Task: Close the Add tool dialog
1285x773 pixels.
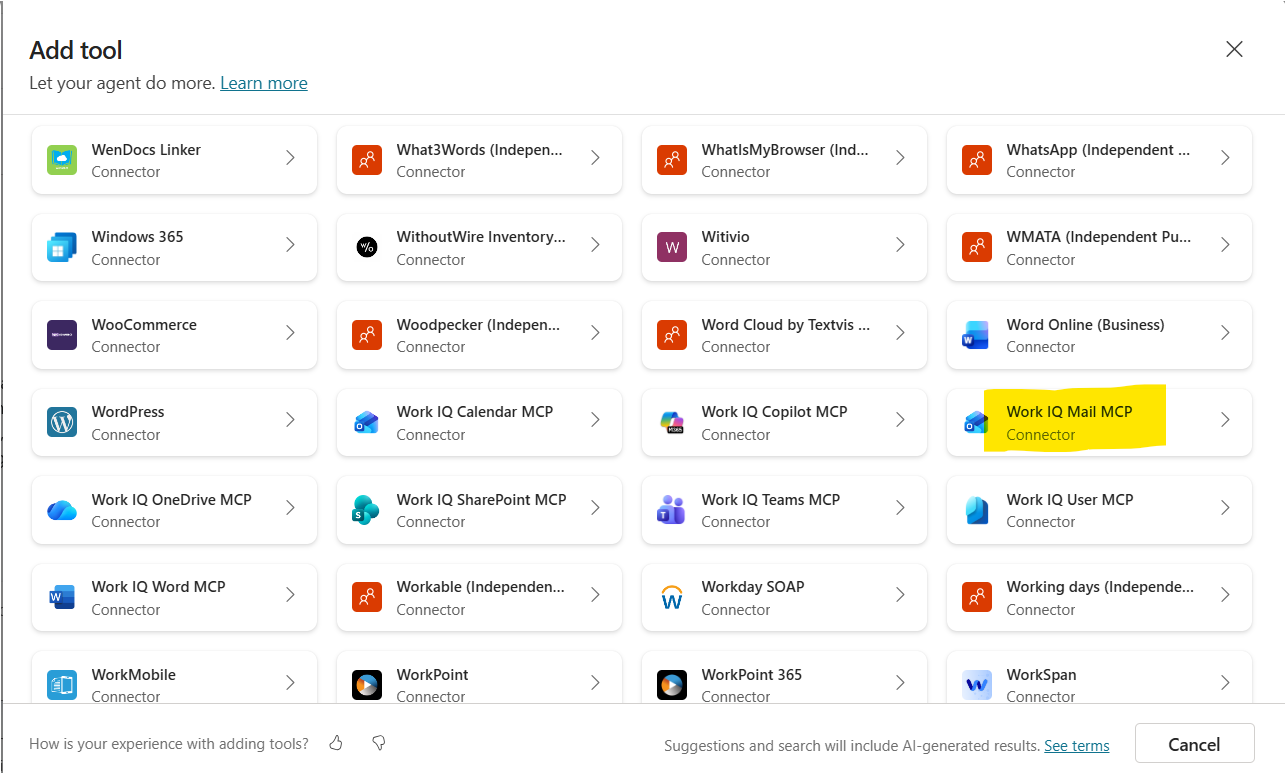Action: click(x=1234, y=49)
